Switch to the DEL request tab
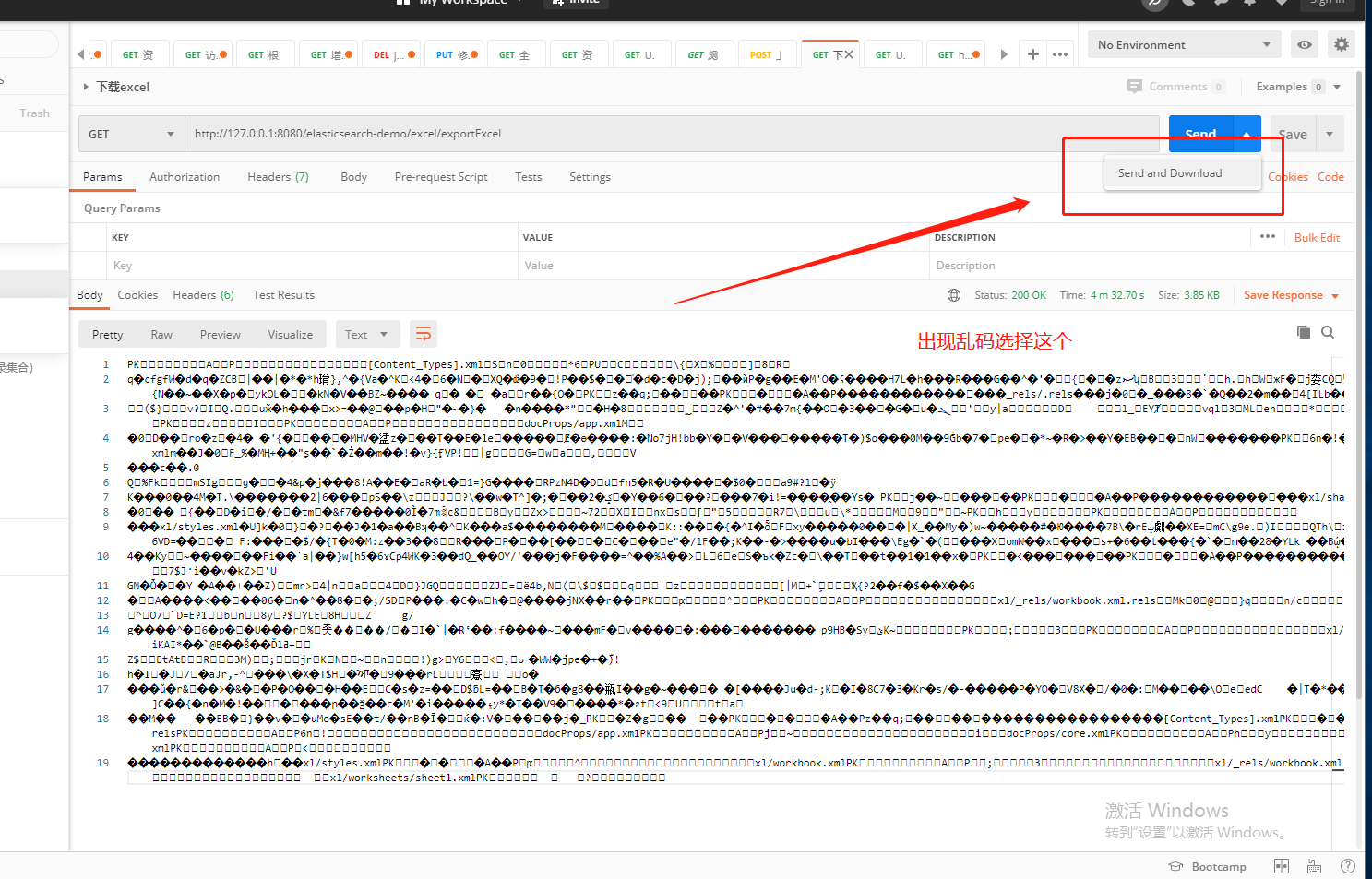 pos(393,54)
